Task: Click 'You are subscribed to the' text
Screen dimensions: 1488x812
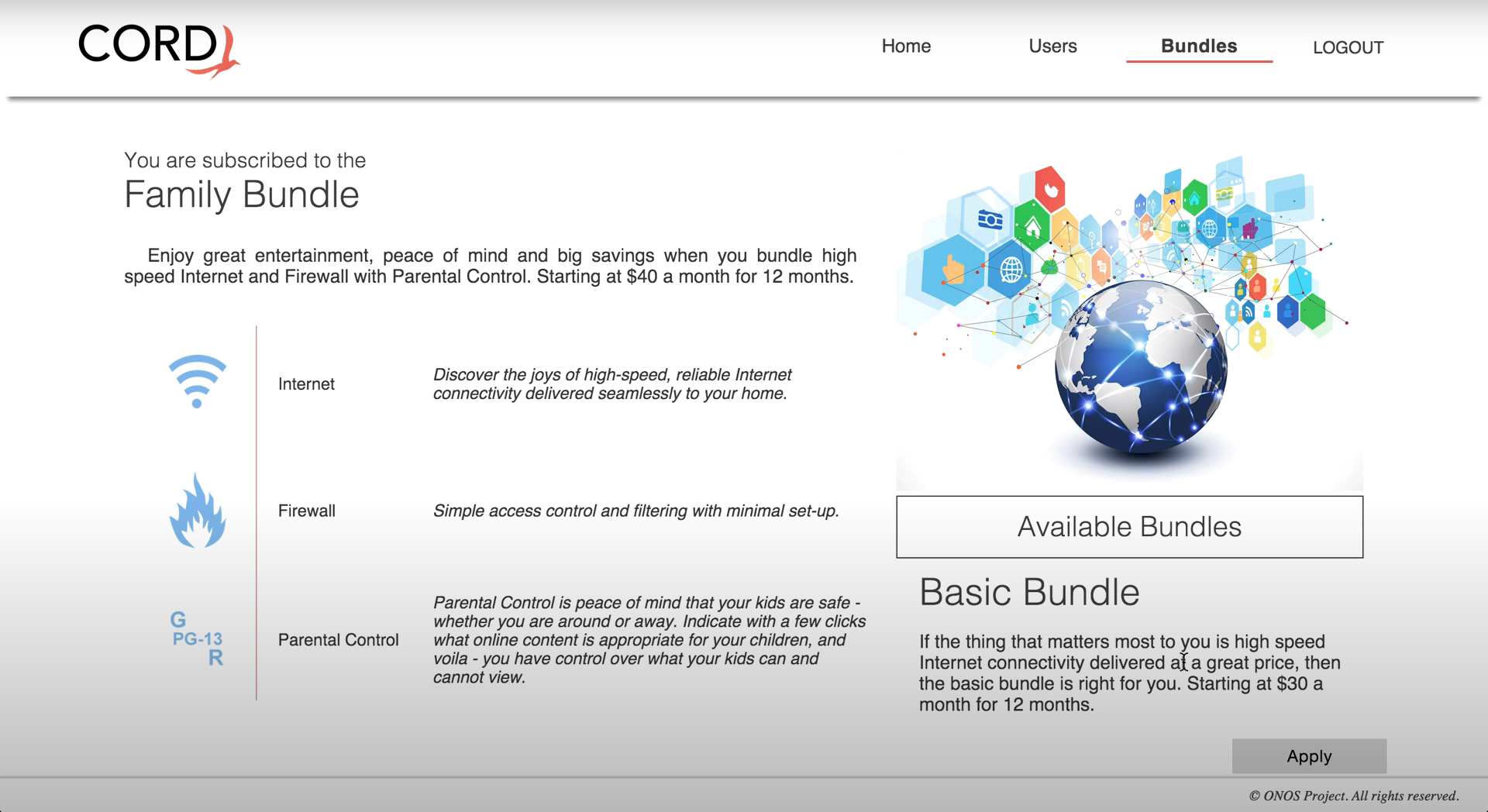Action: [x=245, y=160]
